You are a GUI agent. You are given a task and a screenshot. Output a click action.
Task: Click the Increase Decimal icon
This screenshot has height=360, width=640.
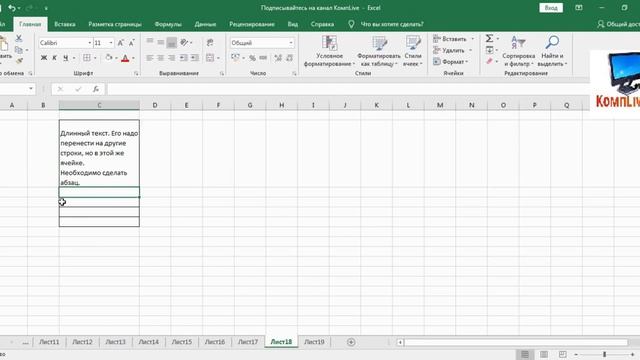(278, 58)
